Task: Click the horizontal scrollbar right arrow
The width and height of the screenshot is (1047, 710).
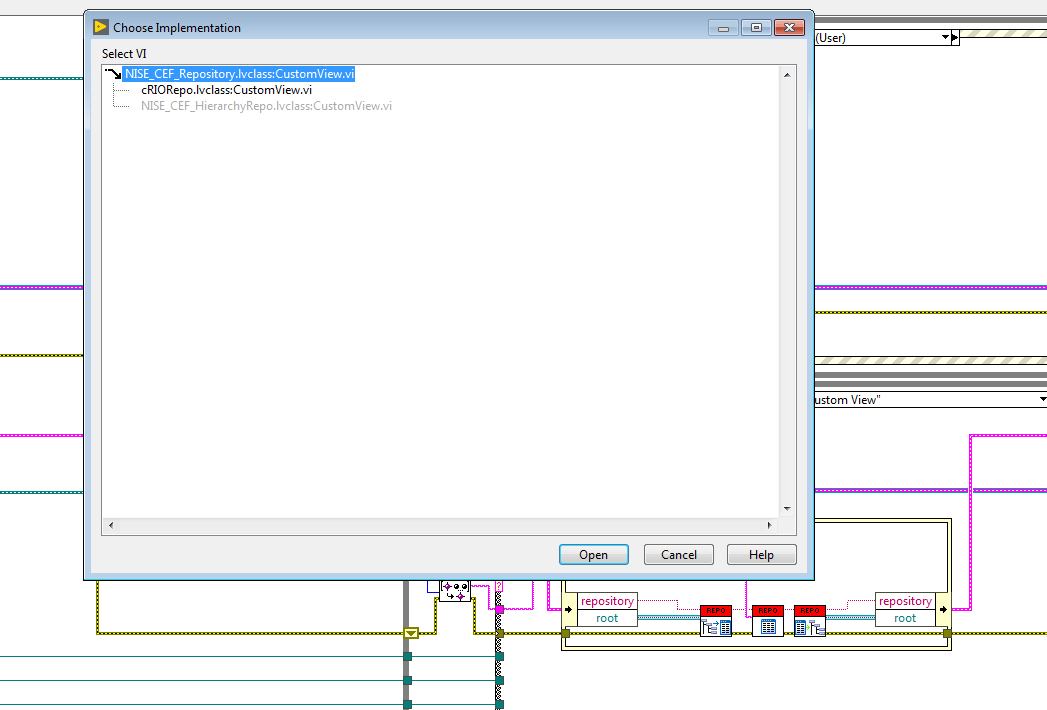Action: click(770, 526)
